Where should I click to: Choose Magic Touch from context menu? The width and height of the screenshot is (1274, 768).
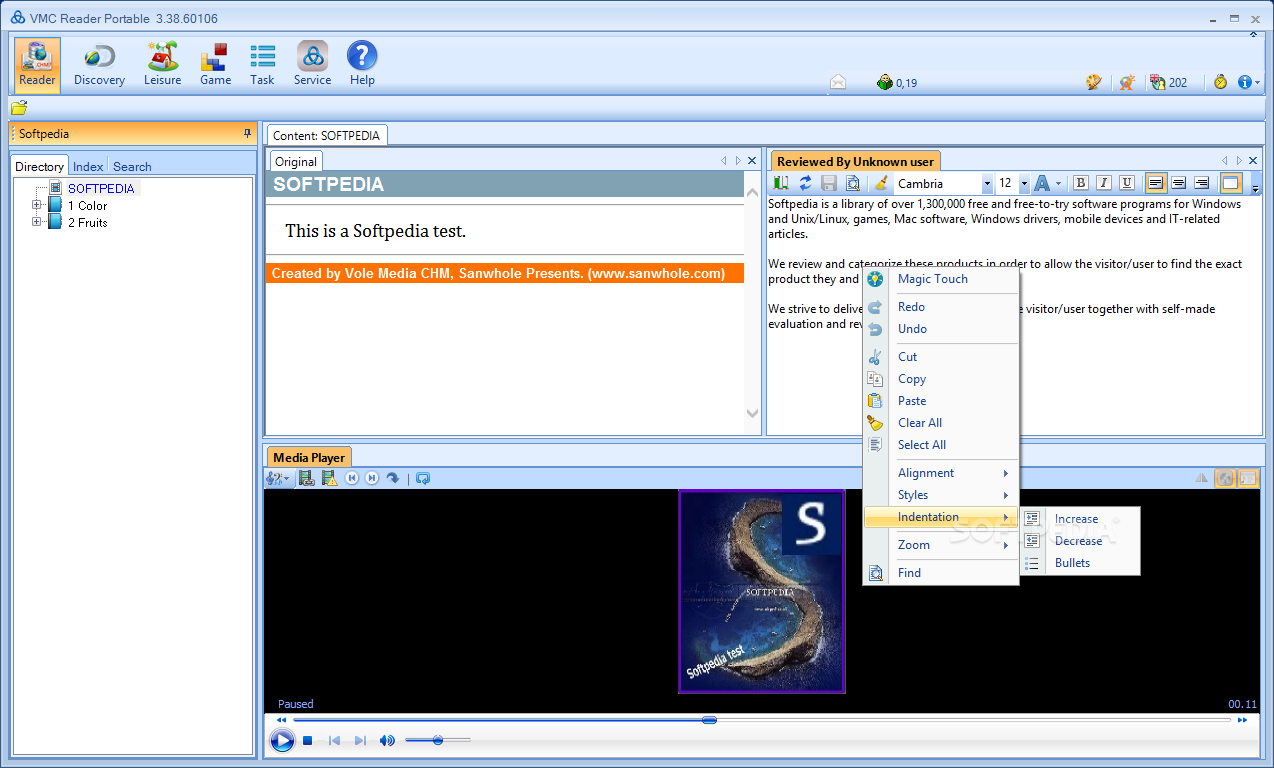(x=941, y=279)
